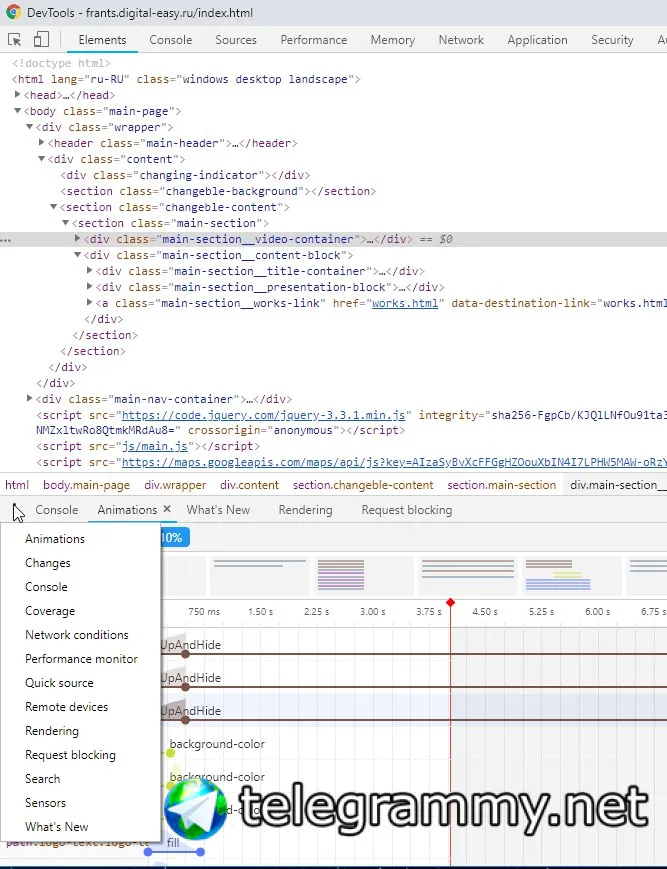Collapse the main-section__content-block div

point(78,255)
